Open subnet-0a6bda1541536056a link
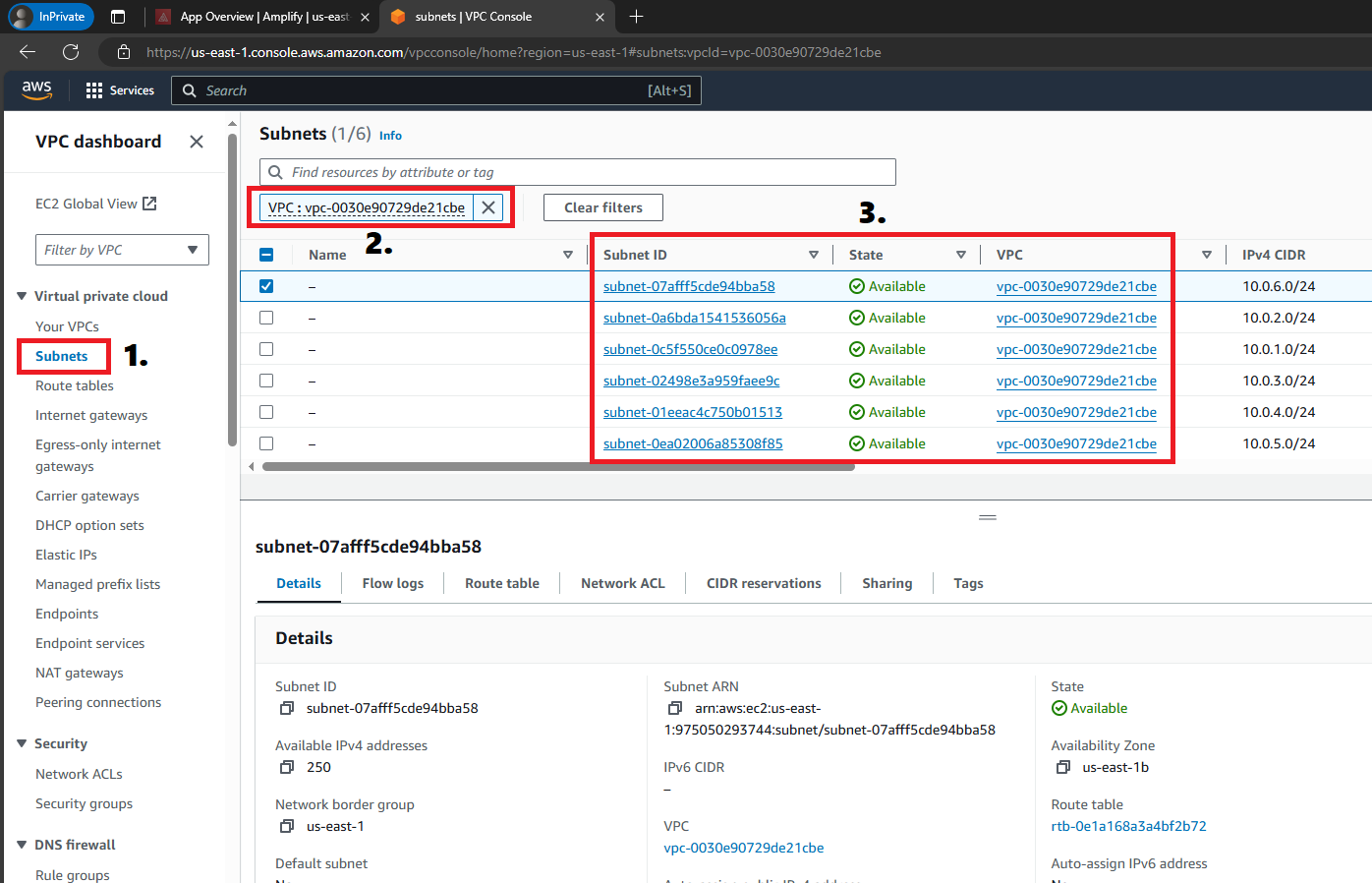 click(x=695, y=318)
